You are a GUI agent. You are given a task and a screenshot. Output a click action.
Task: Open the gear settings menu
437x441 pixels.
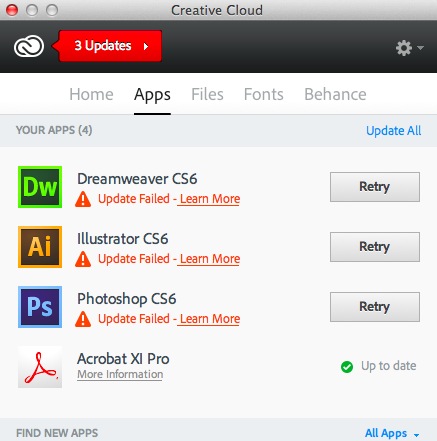tap(409, 48)
